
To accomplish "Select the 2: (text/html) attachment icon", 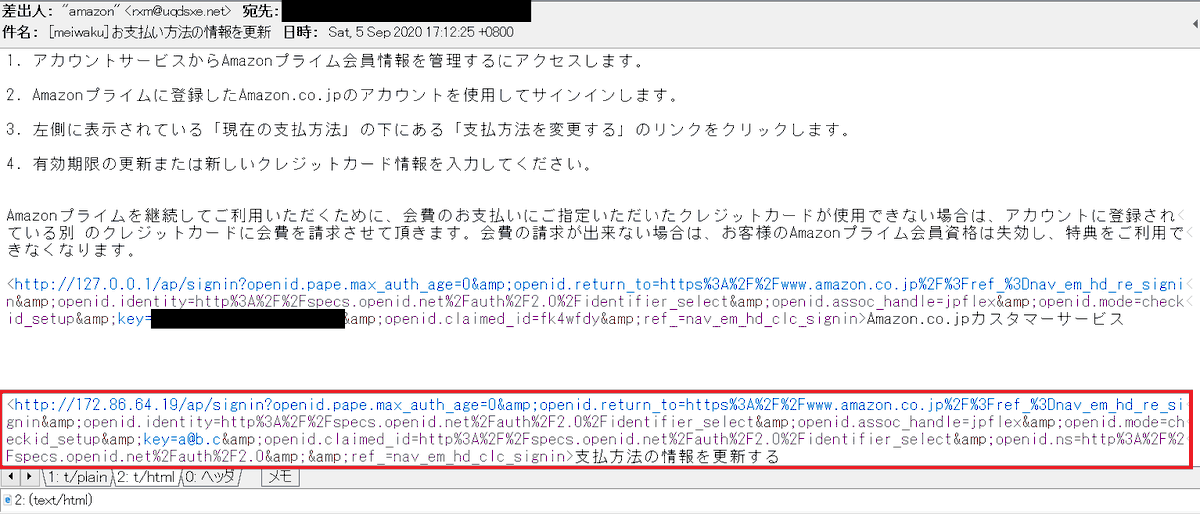I will coord(8,499).
